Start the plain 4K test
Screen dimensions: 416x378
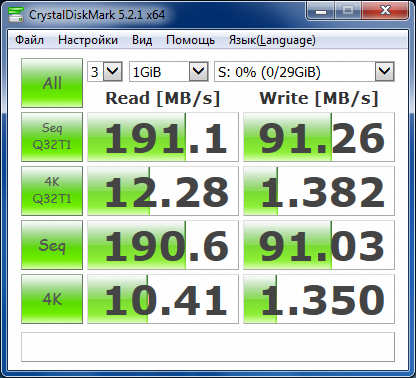52,299
